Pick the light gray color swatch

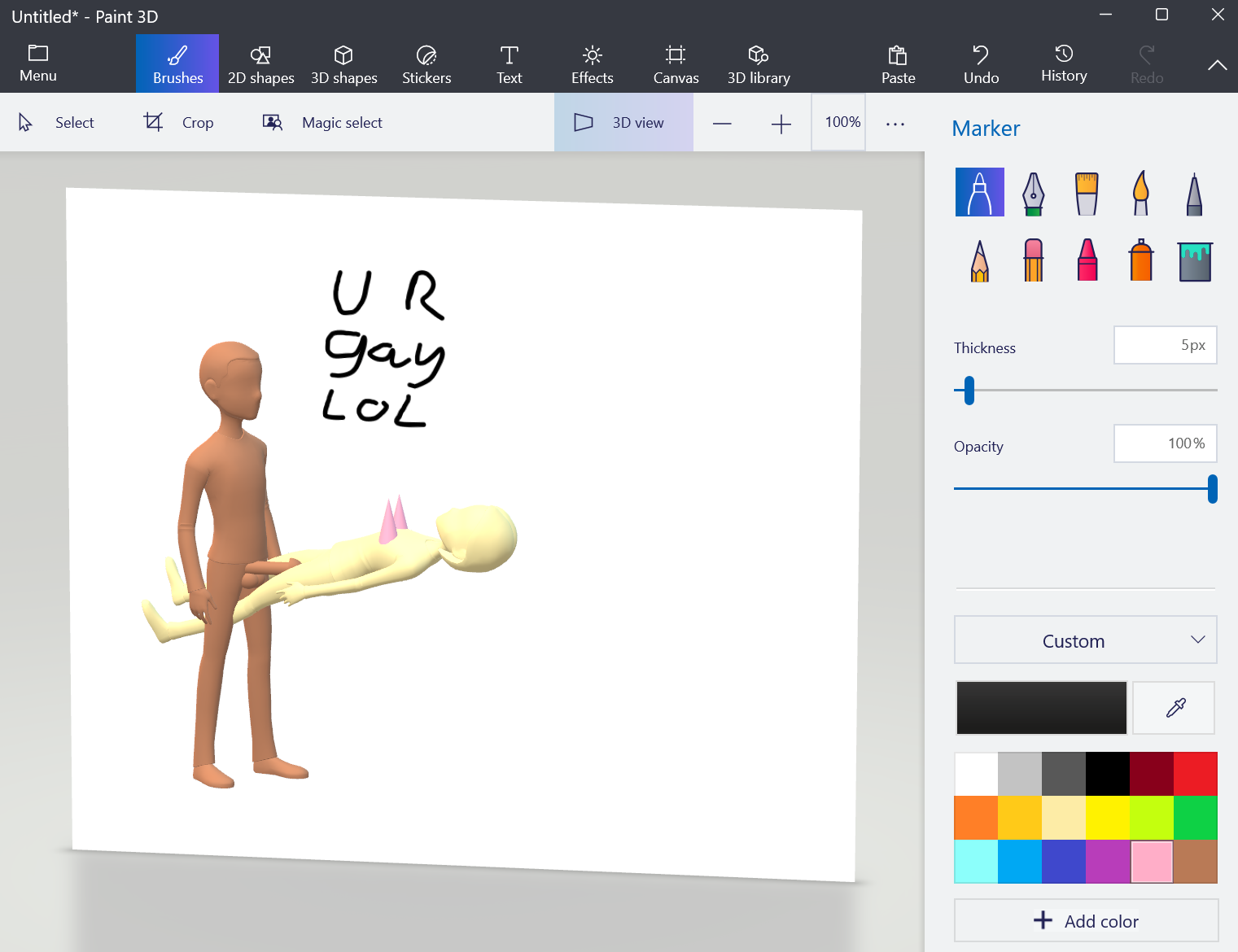[x=1020, y=774]
